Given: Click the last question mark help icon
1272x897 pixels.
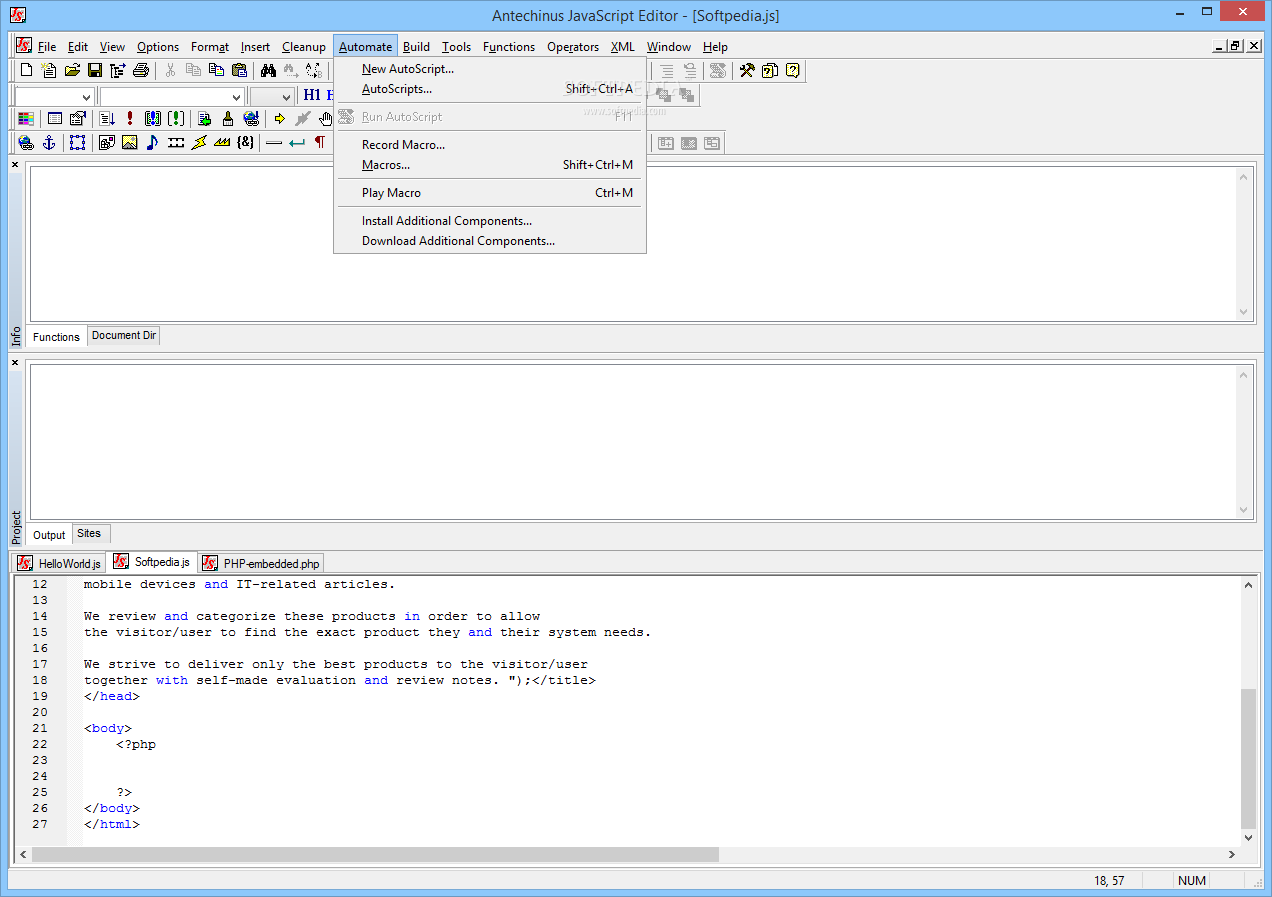Looking at the screenshot, I should (x=793, y=70).
